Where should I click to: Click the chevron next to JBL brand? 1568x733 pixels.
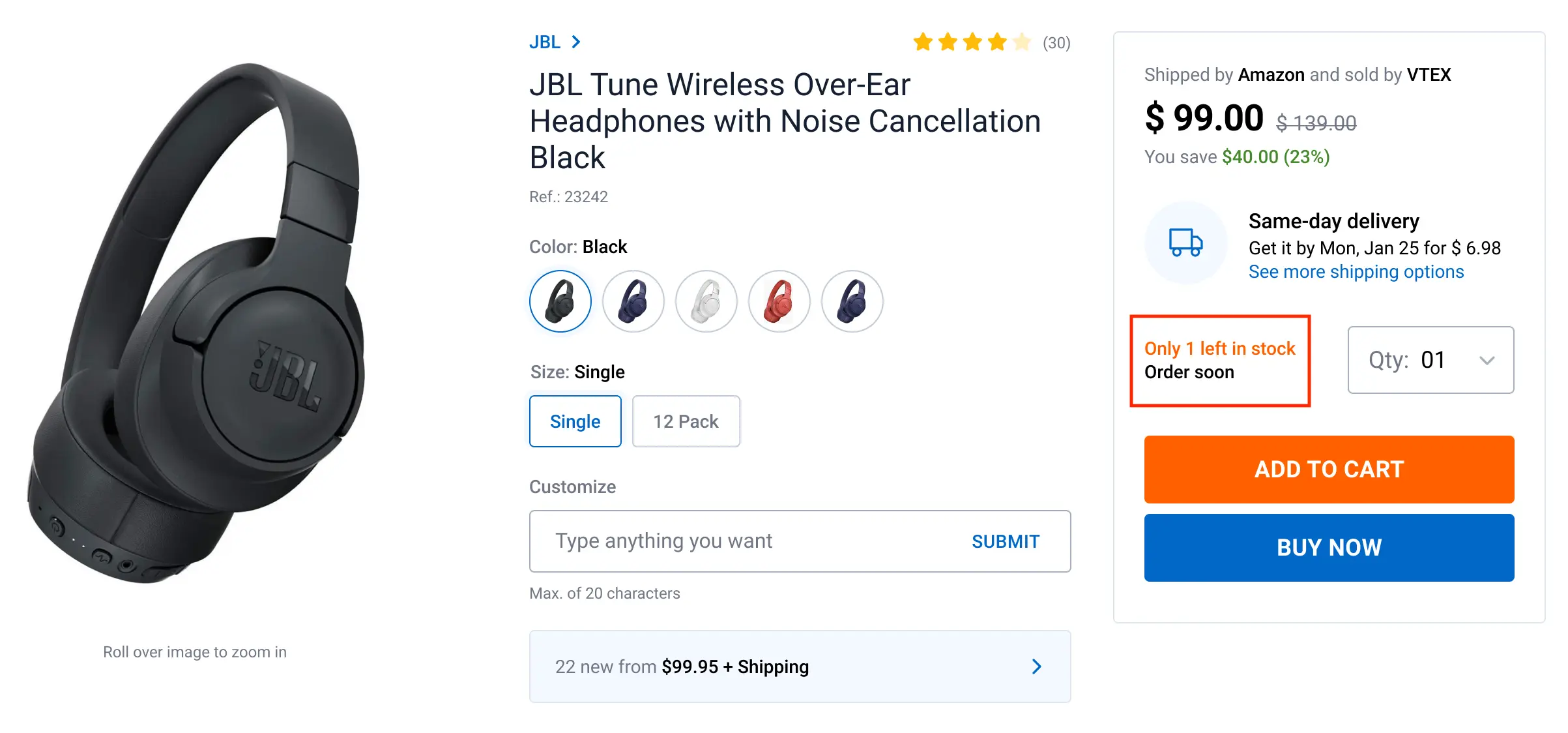tap(576, 42)
